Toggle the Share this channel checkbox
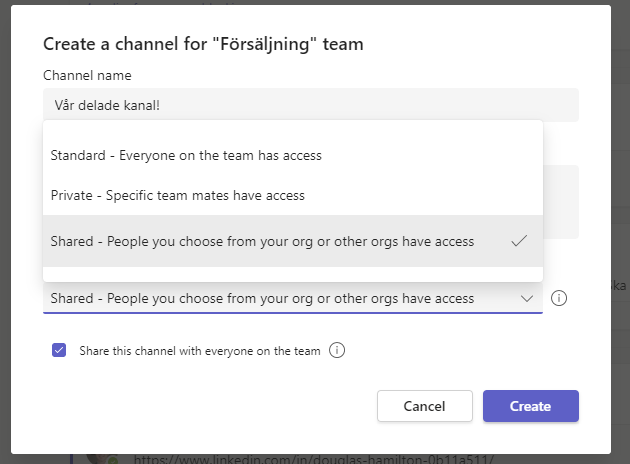 point(59,350)
